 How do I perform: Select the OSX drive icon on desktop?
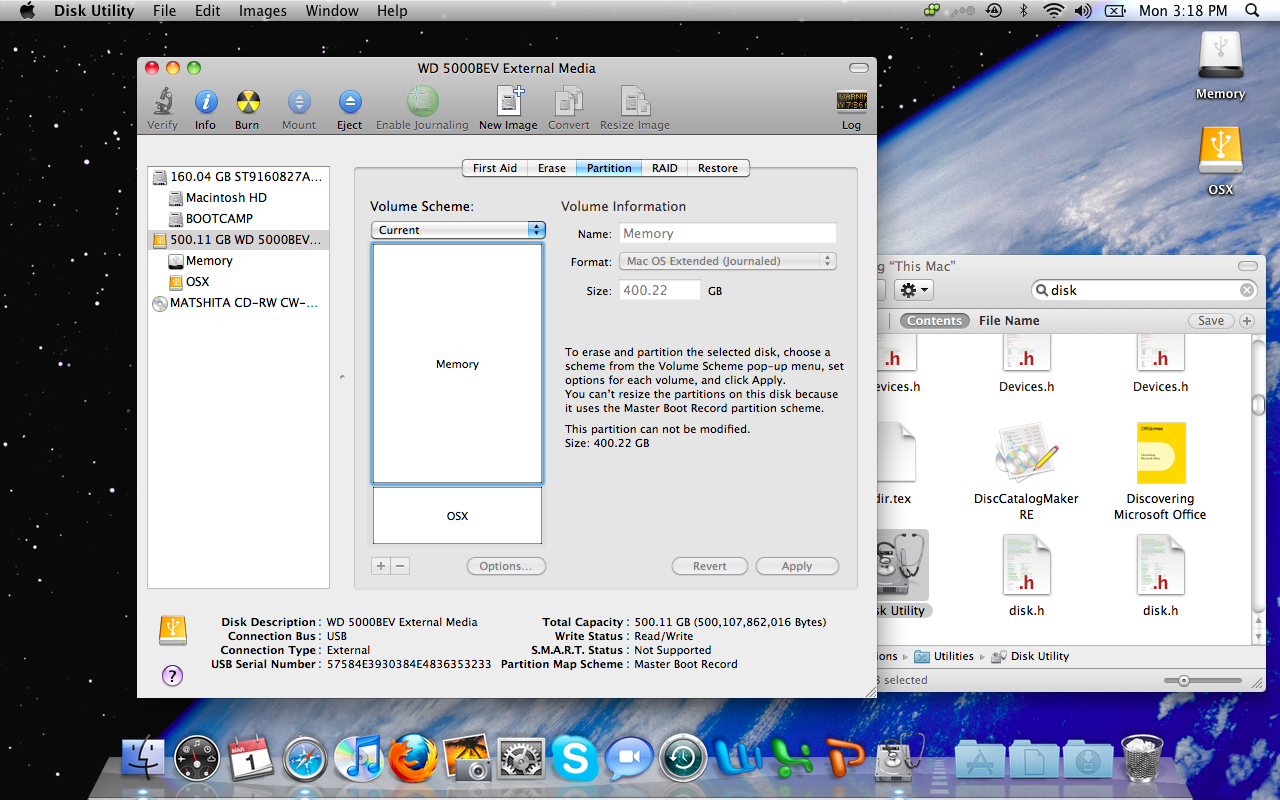coord(1220,161)
